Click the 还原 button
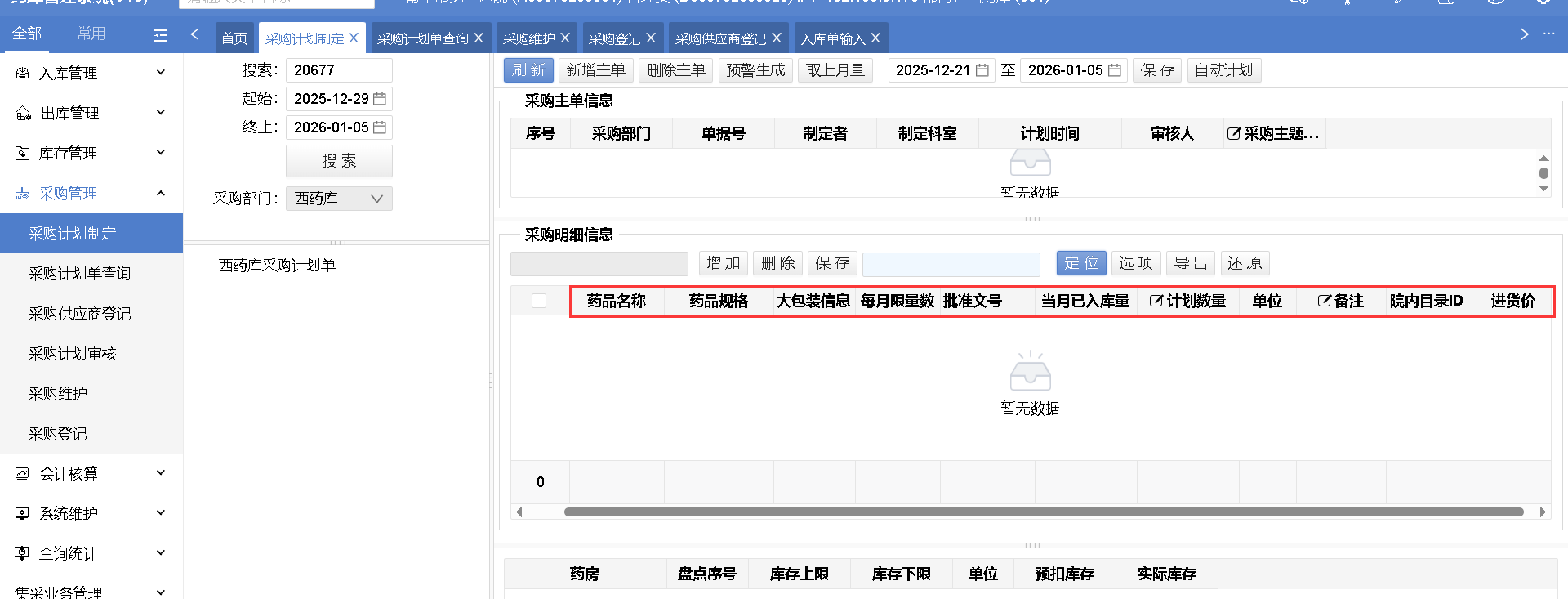The width and height of the screenshot is (1568, 599). [1245, 263]
